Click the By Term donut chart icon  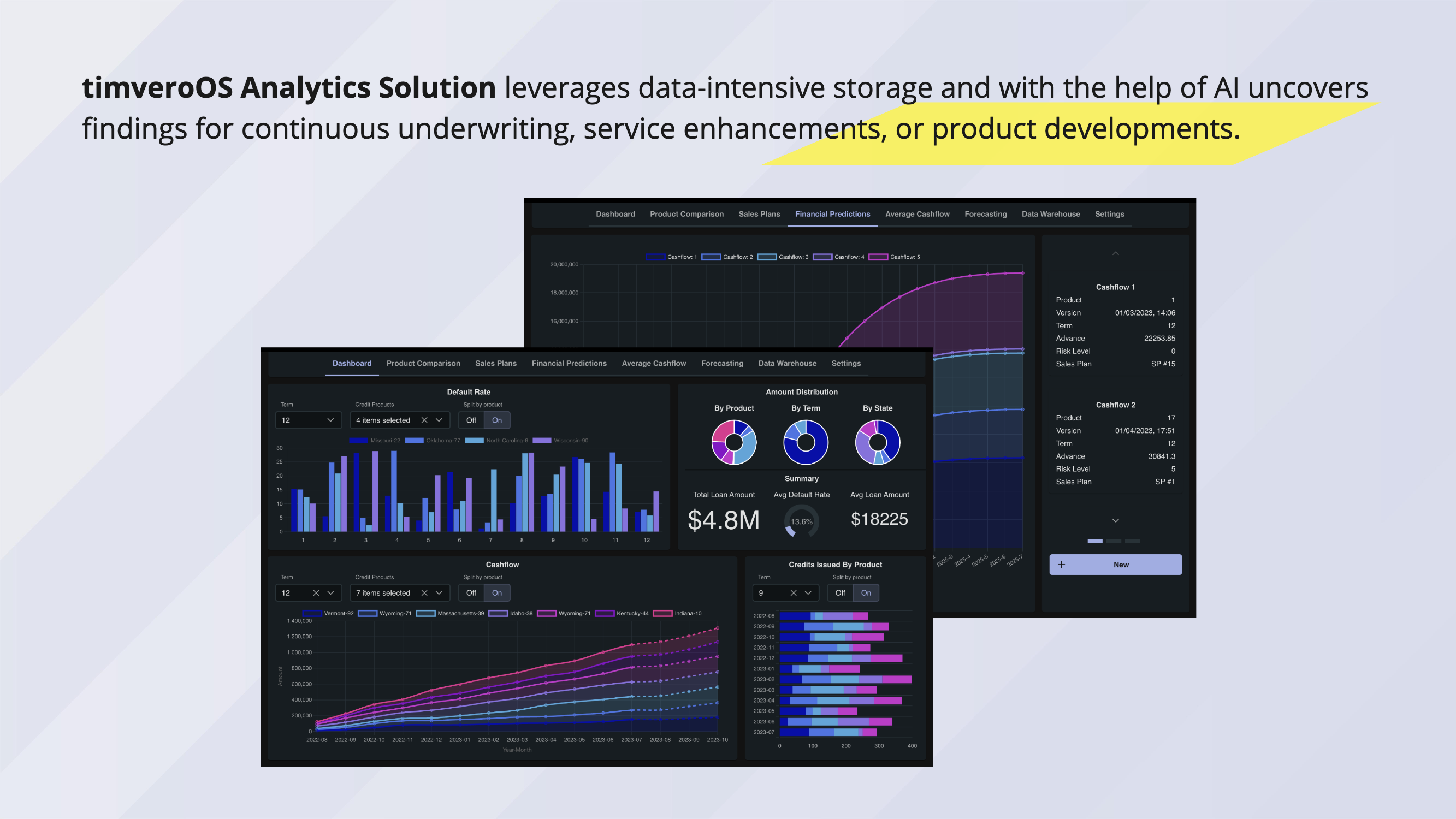805,442
